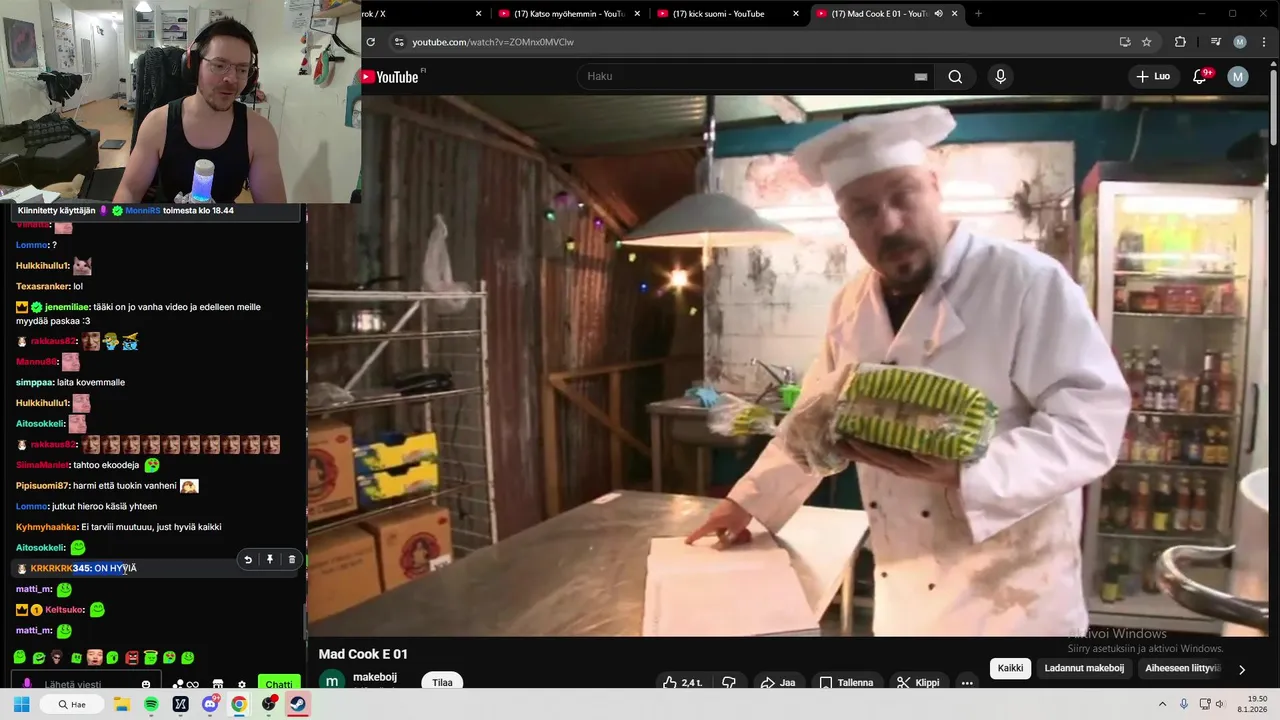Viewport: 1280px width, 720px height.
Task: Open more actions menu below the video
Action: point(967,683)
